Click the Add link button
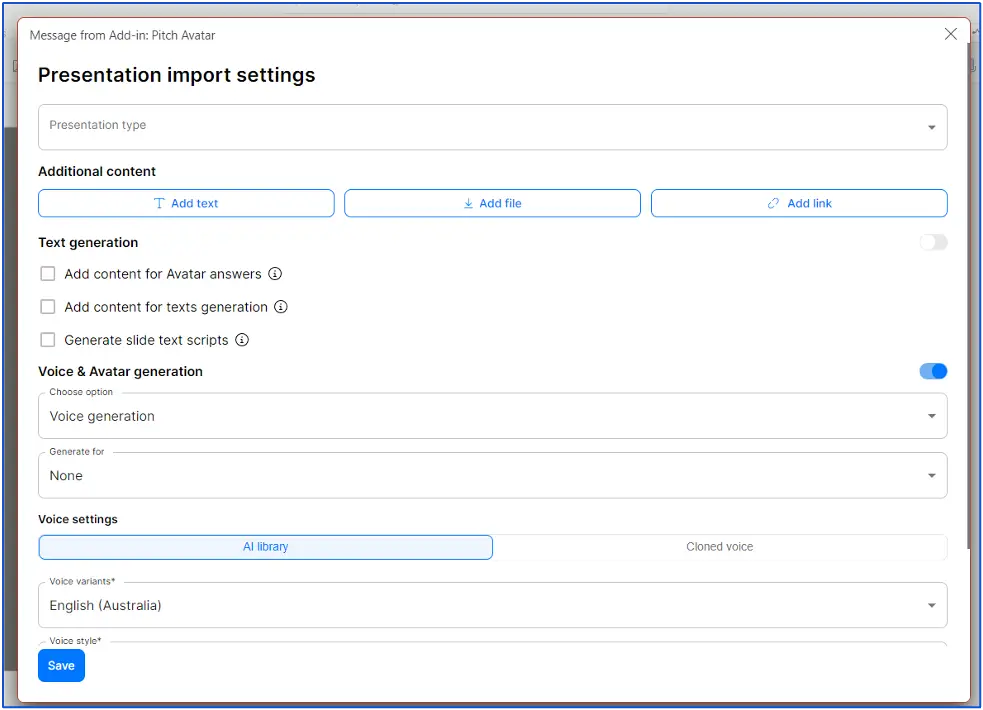Screen dimensions: 983x710 799,203
